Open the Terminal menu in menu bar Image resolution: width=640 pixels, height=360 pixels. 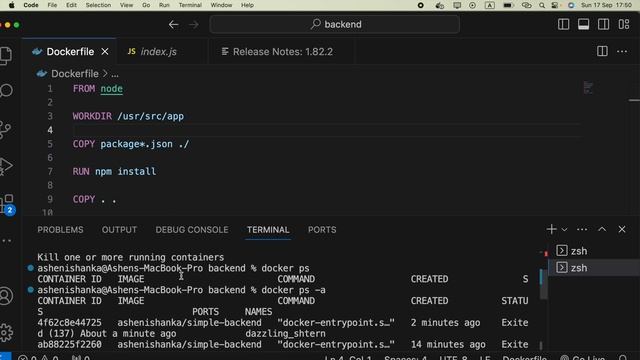coord(190,5)
